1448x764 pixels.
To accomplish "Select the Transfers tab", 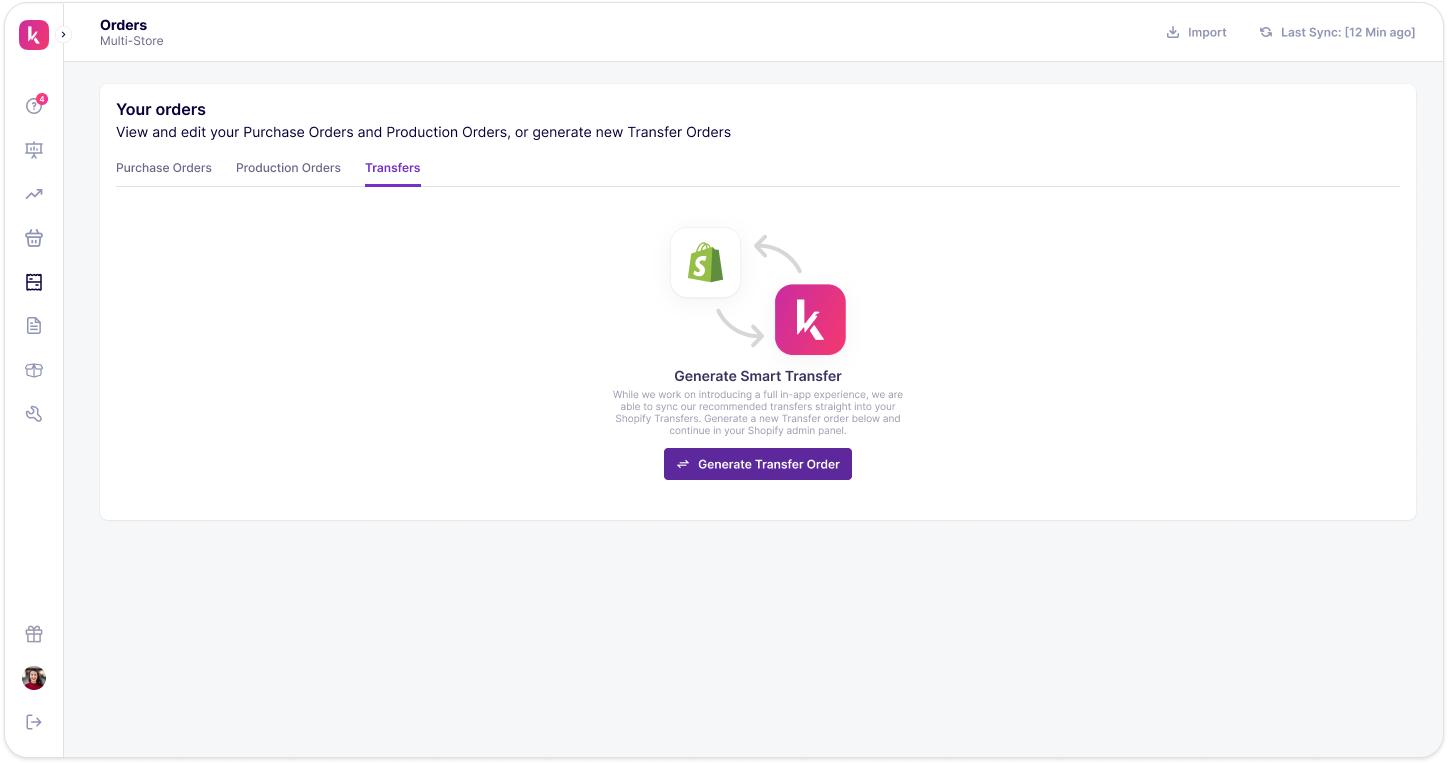I will 393,168.
